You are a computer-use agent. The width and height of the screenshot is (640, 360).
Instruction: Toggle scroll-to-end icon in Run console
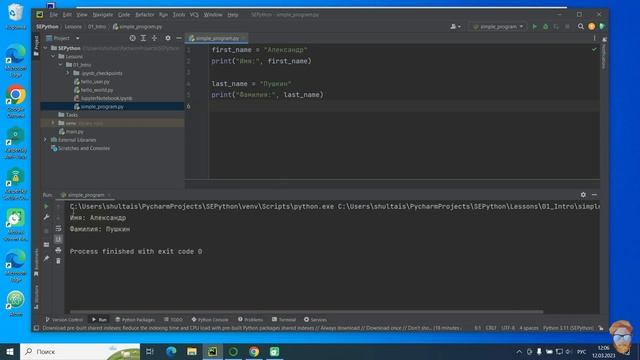tap(58, 239)
